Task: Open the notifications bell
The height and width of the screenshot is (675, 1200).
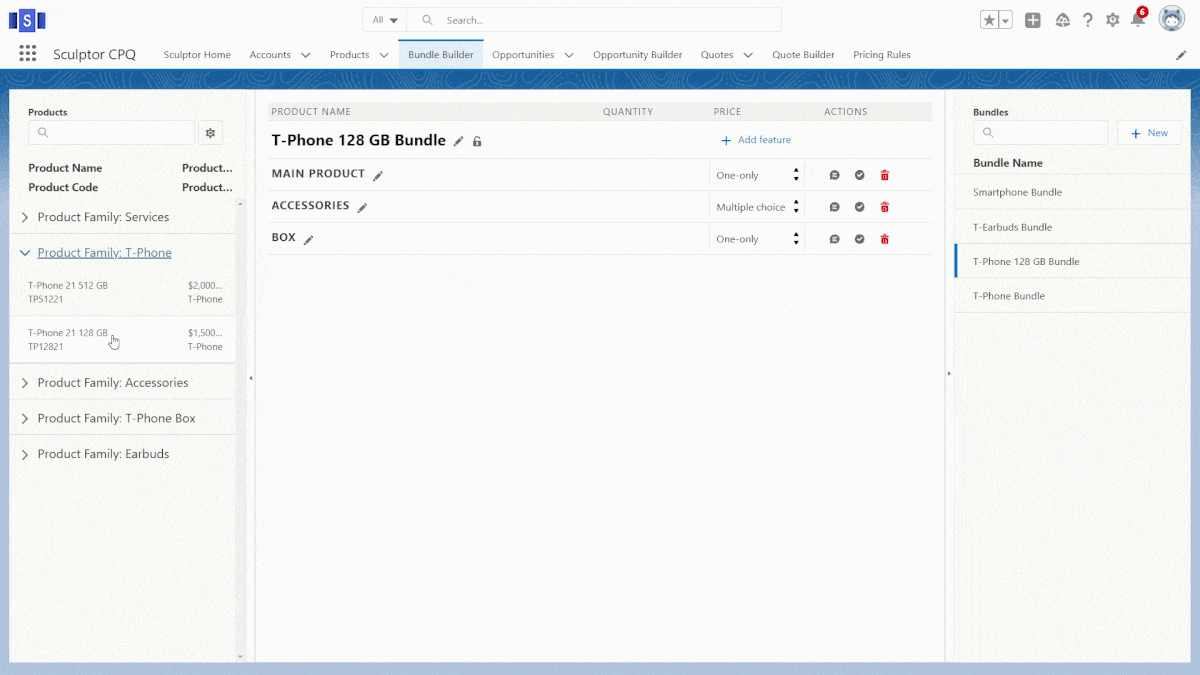Action: click(x=1137, y=20)
